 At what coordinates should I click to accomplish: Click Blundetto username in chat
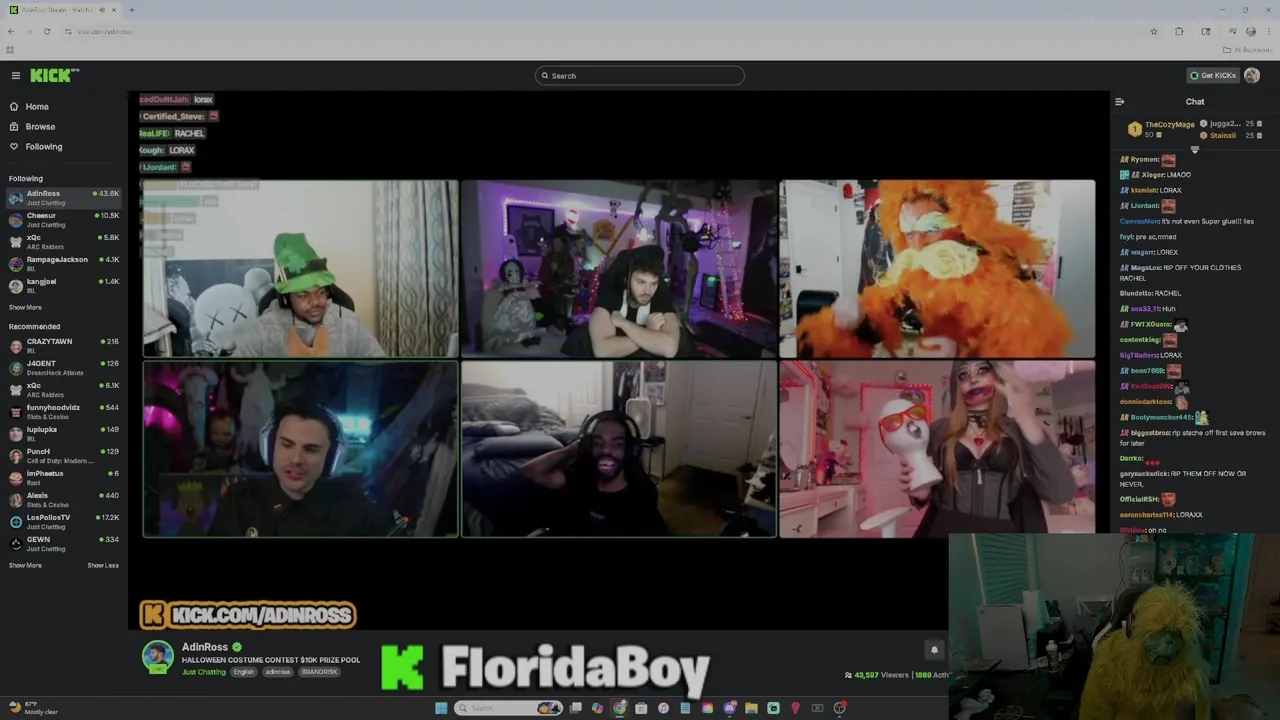1136,293
